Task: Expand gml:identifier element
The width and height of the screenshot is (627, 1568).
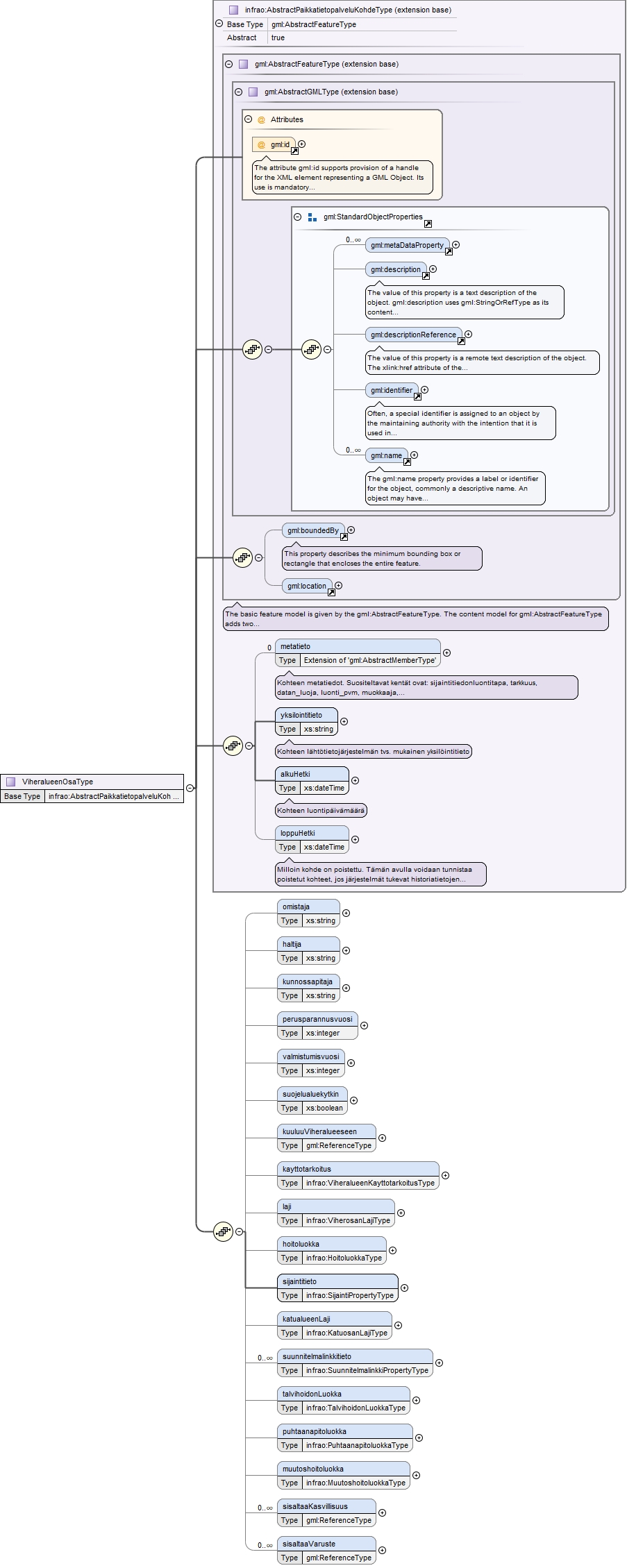Action: pyautogui.click(x=424, y=389)
